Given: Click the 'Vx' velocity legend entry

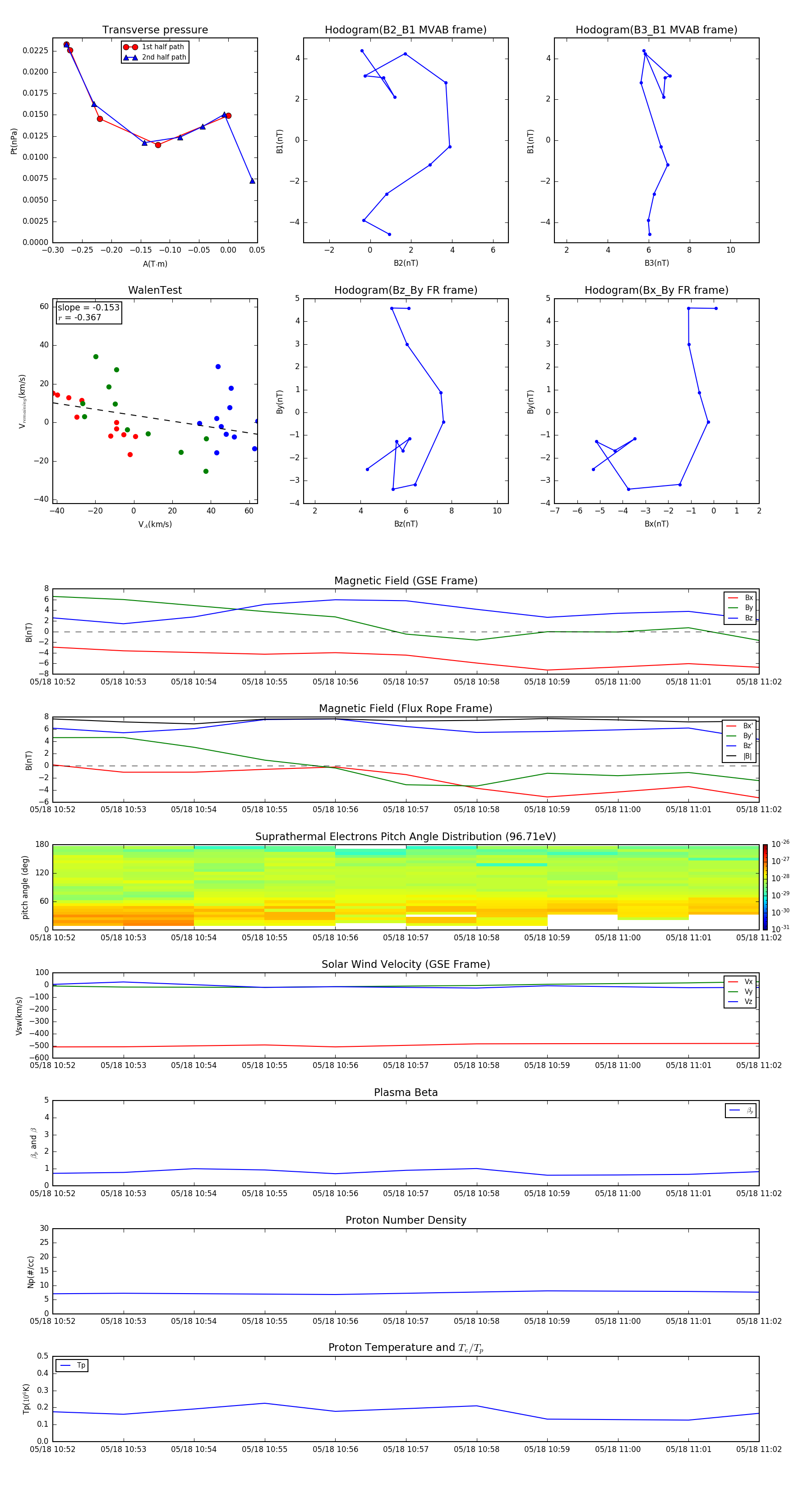Looking at the screenshot, I should [x=740, y=981].
